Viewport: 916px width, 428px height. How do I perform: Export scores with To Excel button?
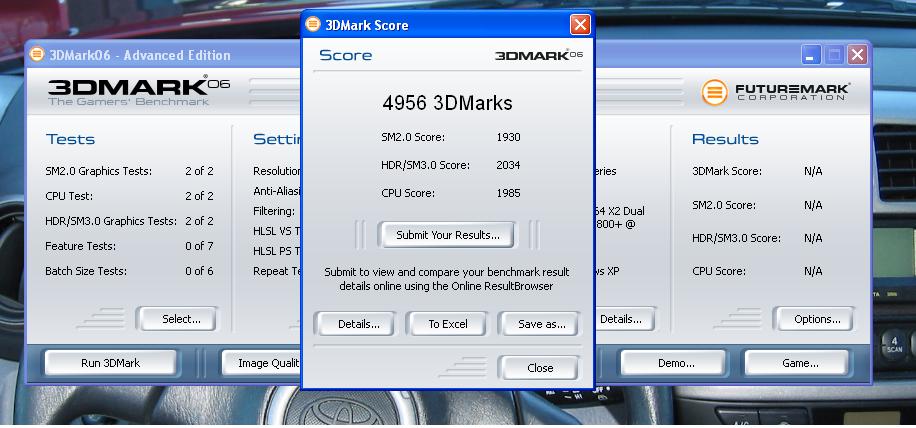(447, 324)
